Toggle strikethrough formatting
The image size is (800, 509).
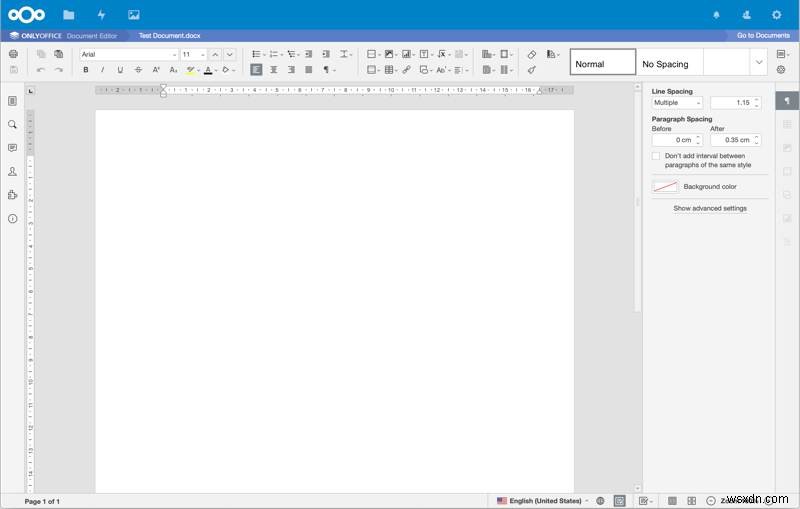click(138, 70)
